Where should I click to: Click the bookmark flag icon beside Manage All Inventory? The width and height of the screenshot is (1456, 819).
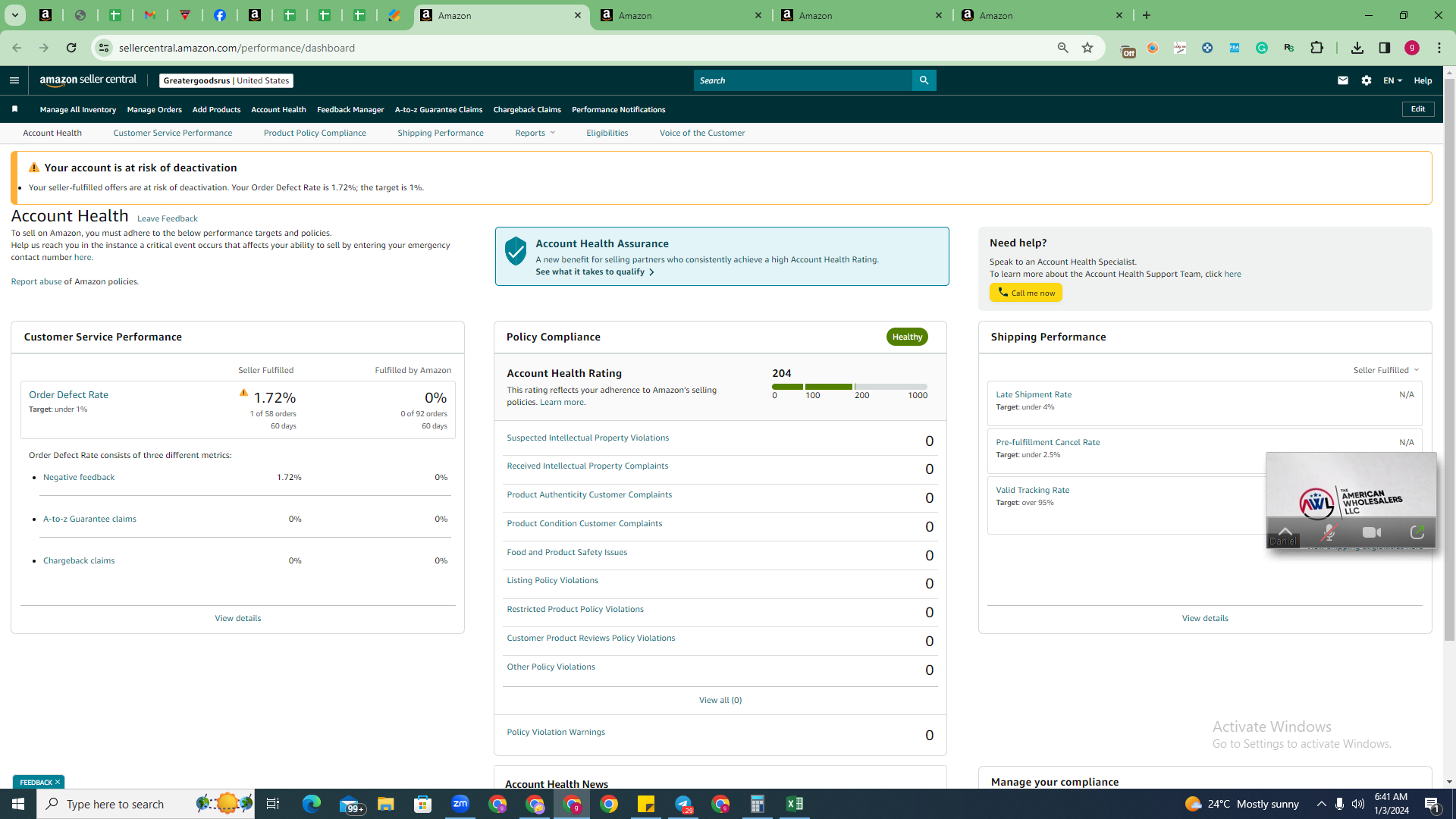(14, 109)
